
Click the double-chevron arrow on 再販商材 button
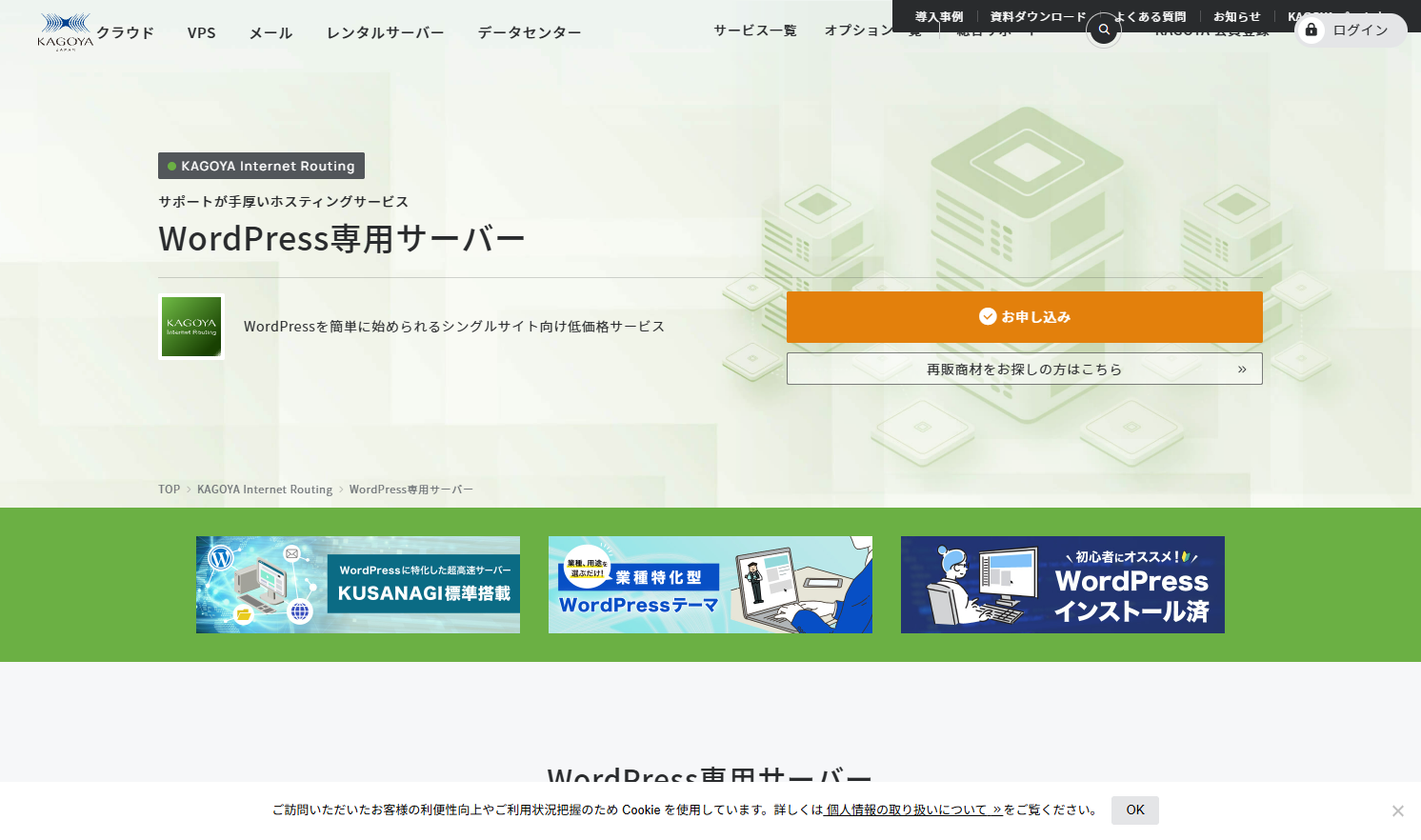click(1242, 370)
